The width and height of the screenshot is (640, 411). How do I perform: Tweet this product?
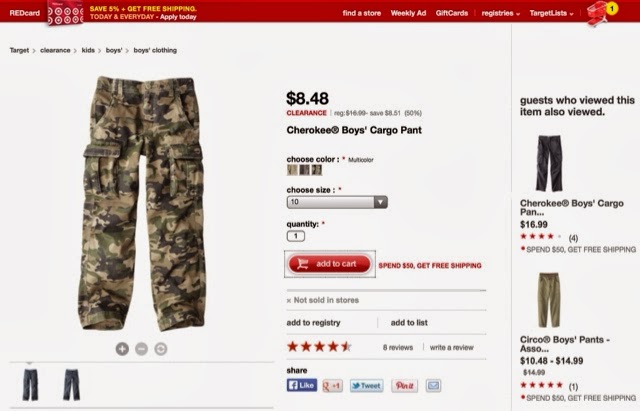click(367, 385)
